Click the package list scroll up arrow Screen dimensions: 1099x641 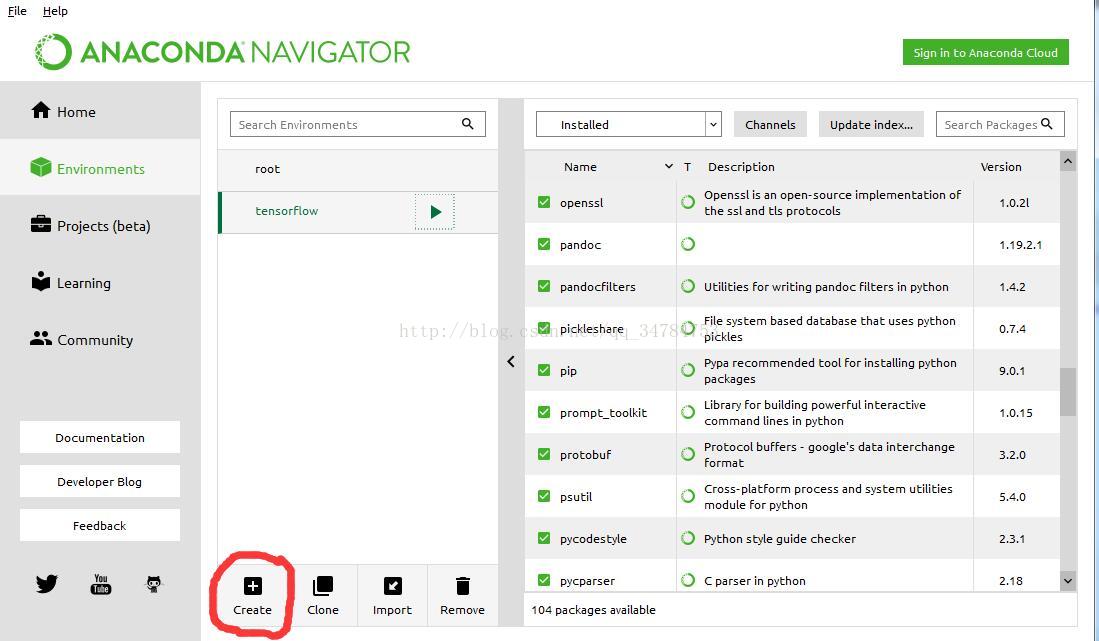click(1067, 162)
